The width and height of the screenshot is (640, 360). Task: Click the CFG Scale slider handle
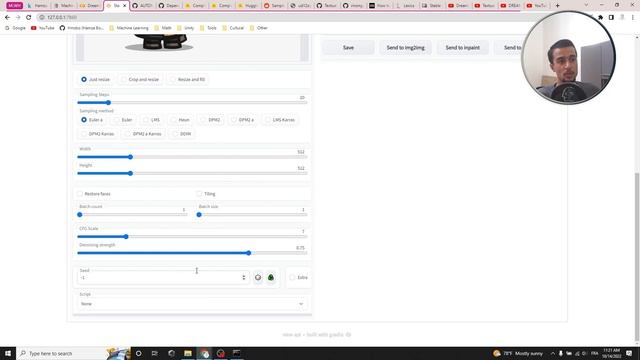(126, 236)
